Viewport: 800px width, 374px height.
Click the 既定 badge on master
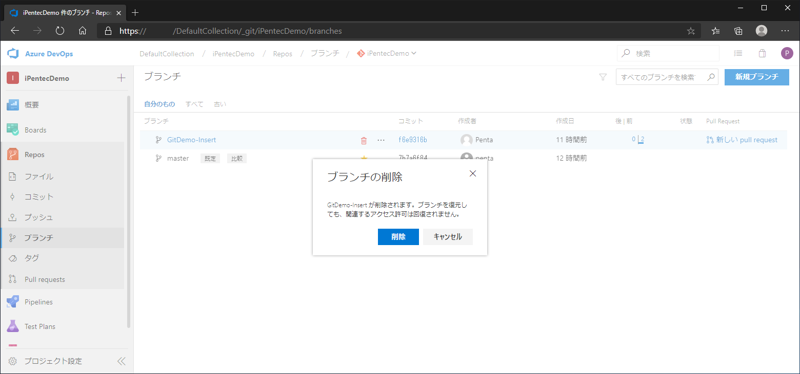[210, 159]
